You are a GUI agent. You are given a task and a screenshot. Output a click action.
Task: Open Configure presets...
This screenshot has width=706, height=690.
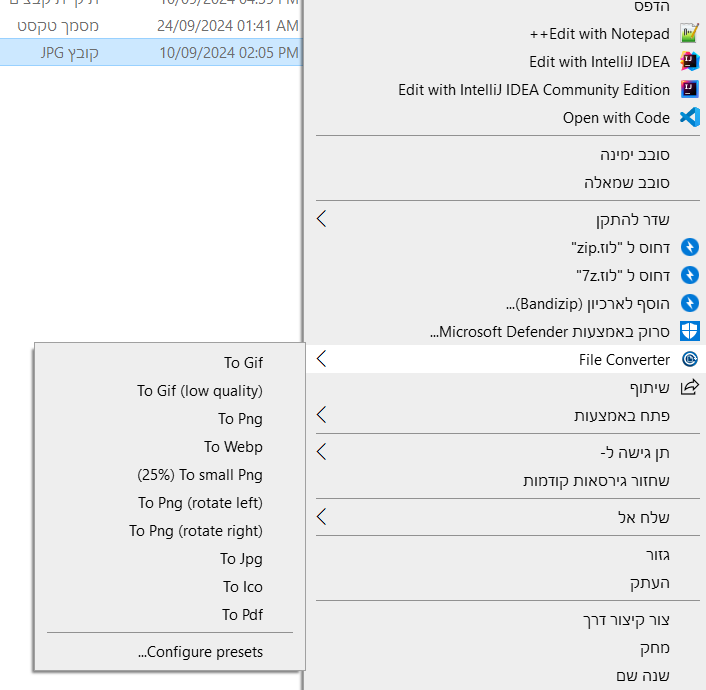pos(200,652)
